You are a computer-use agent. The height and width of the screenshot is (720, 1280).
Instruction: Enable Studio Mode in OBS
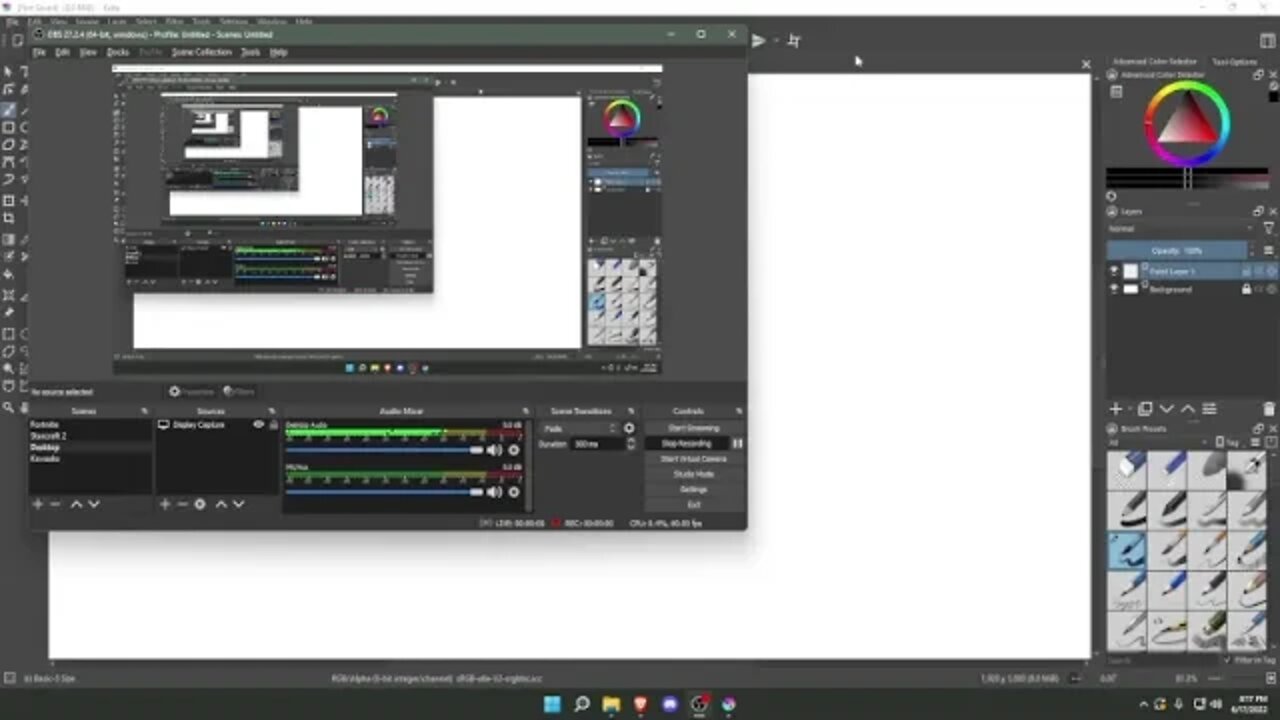click(694, 474)
